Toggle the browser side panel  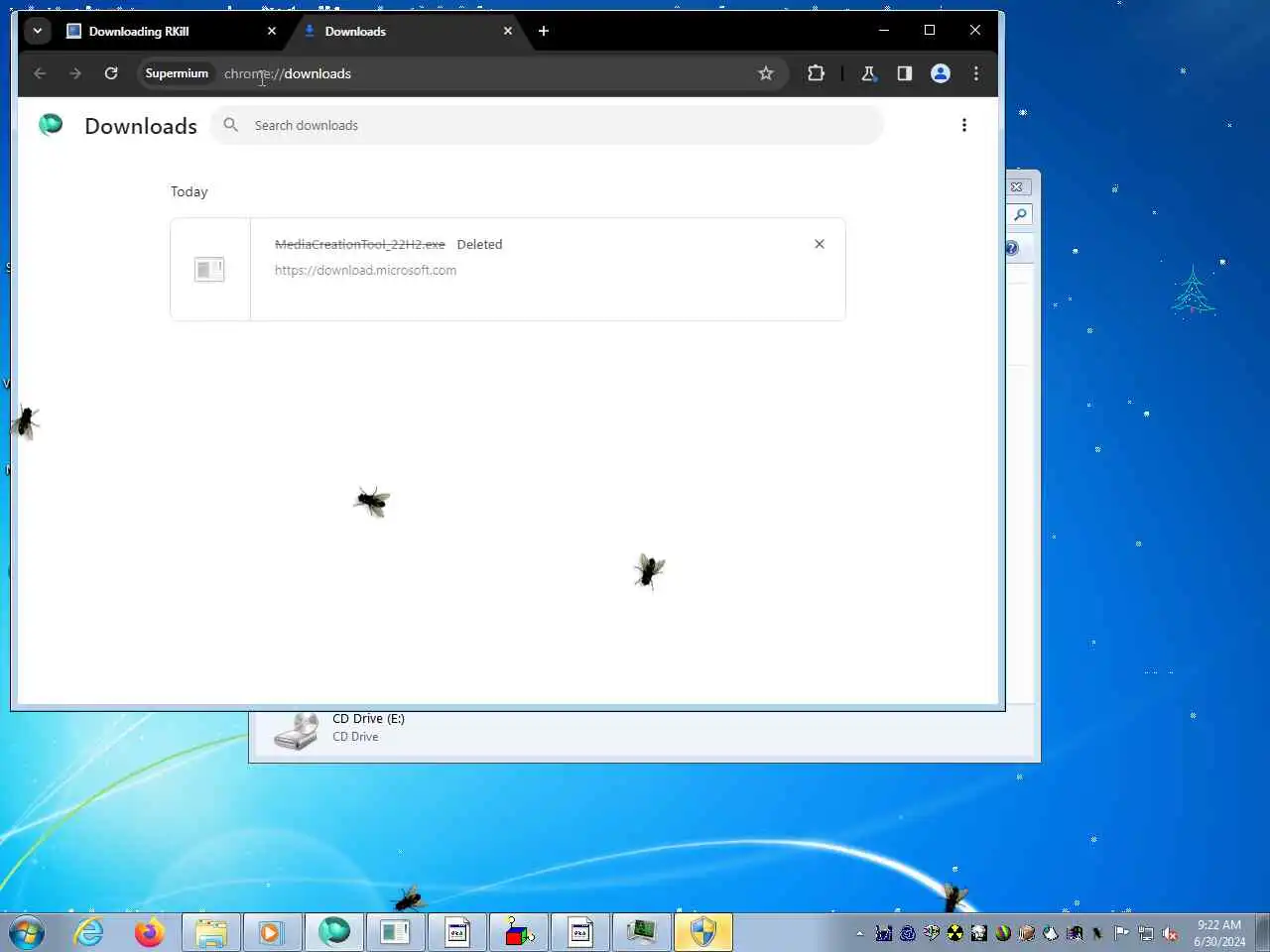(904, 73)
